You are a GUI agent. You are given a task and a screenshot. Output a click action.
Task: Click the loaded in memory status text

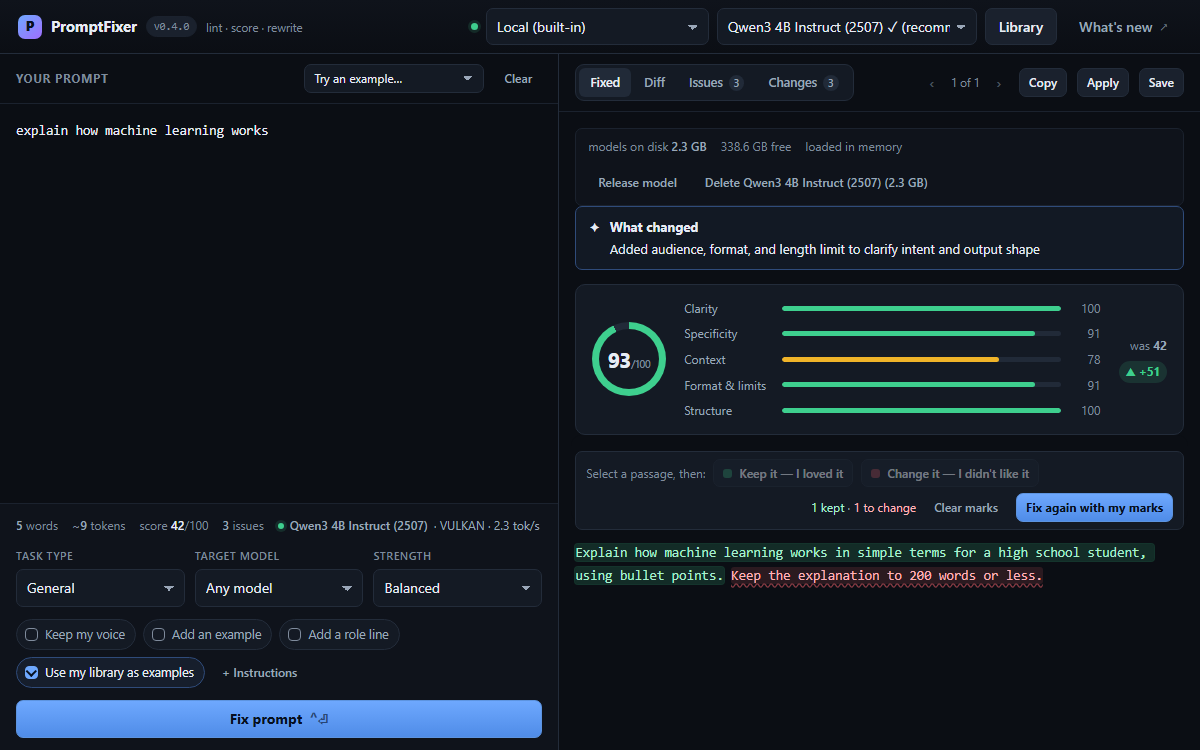(854, 147)
